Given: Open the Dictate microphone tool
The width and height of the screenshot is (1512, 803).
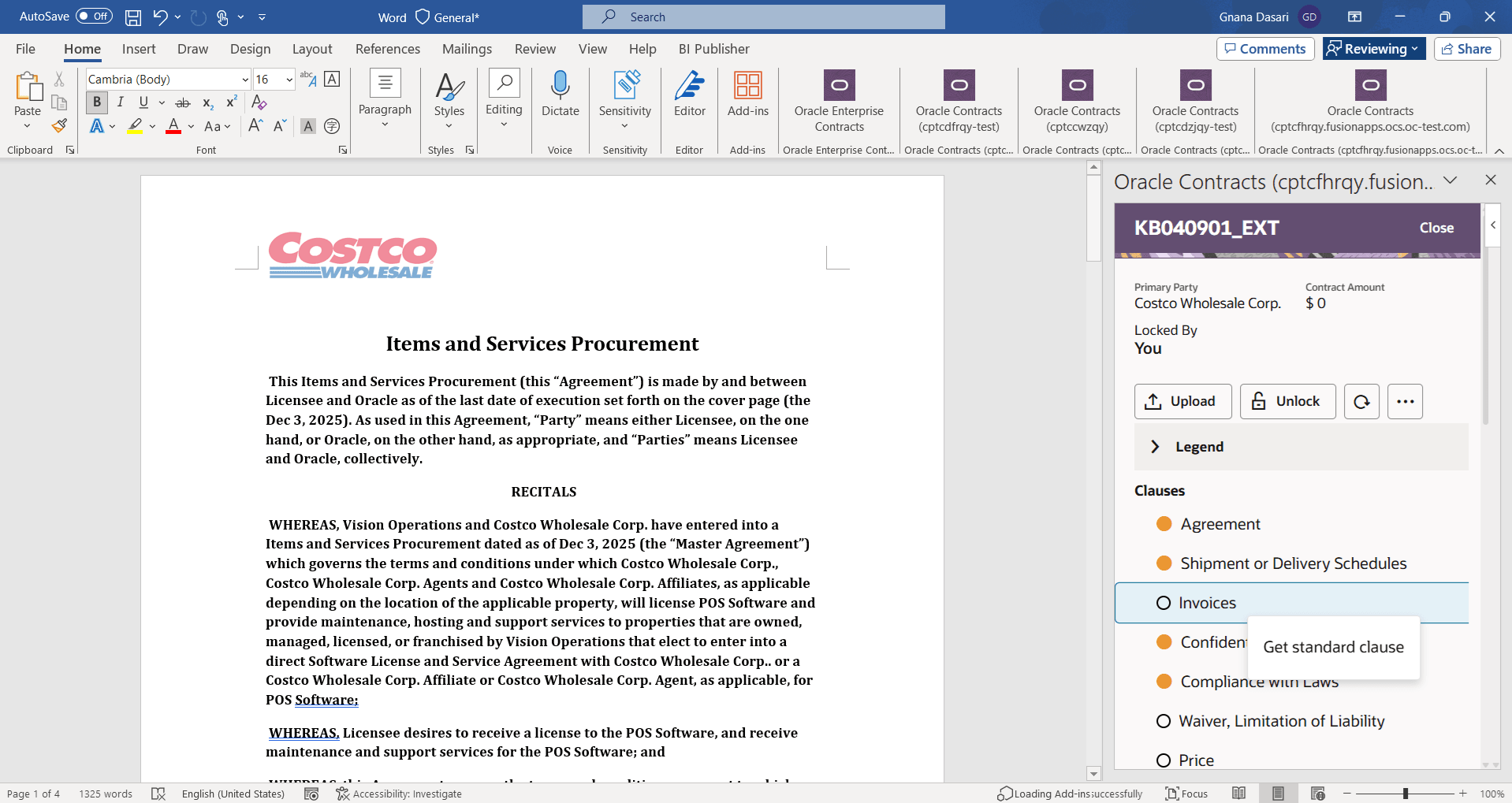Looking at the screenshot, I should coord(560,95).
